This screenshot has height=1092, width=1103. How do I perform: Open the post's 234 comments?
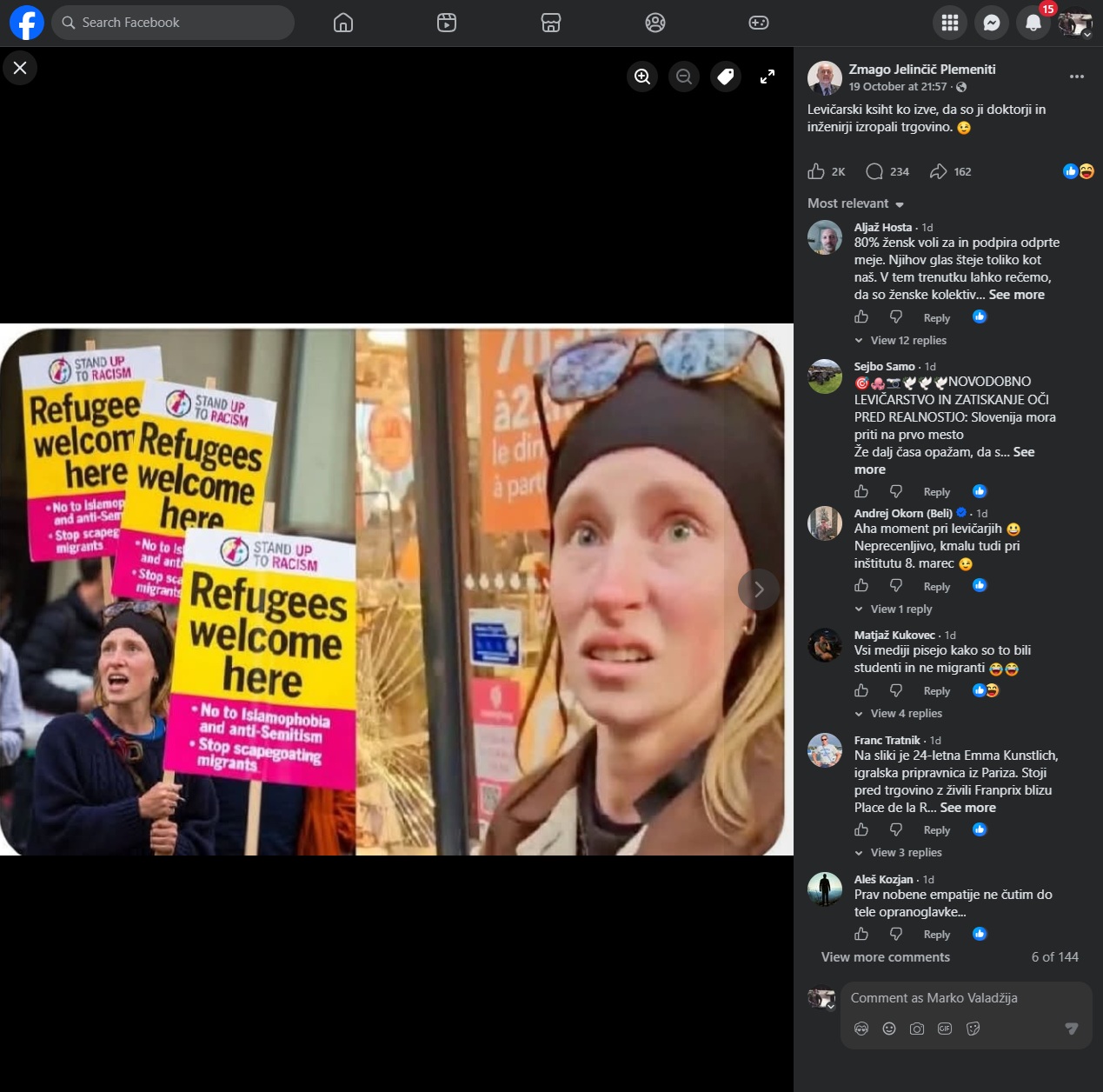pyautogui.click(x=887, y=171)
